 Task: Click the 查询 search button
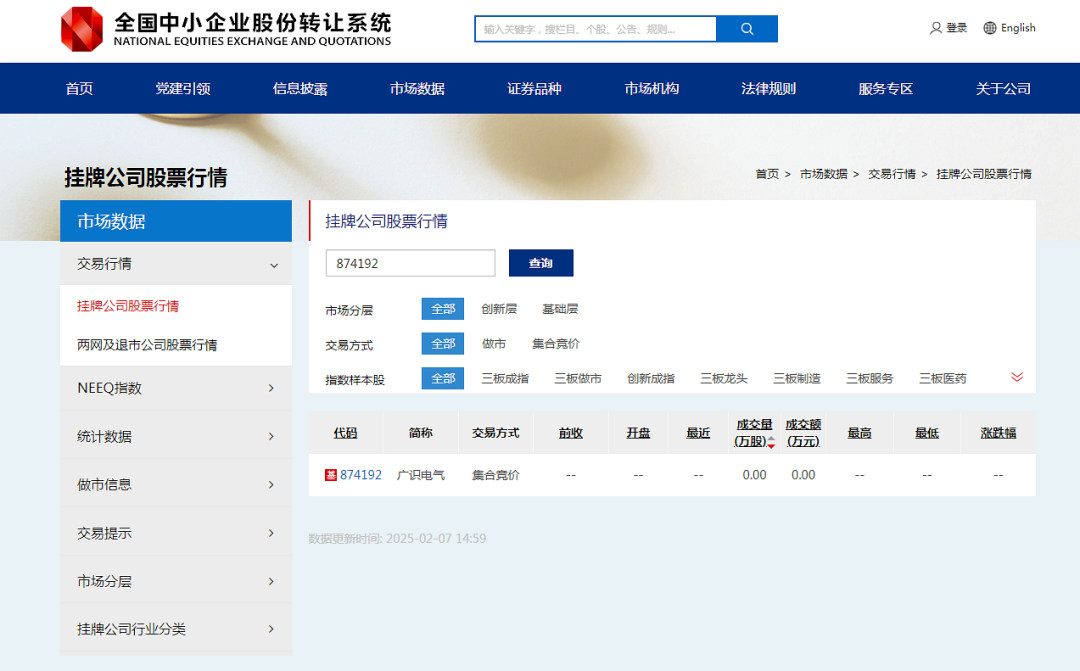[541, 263]
